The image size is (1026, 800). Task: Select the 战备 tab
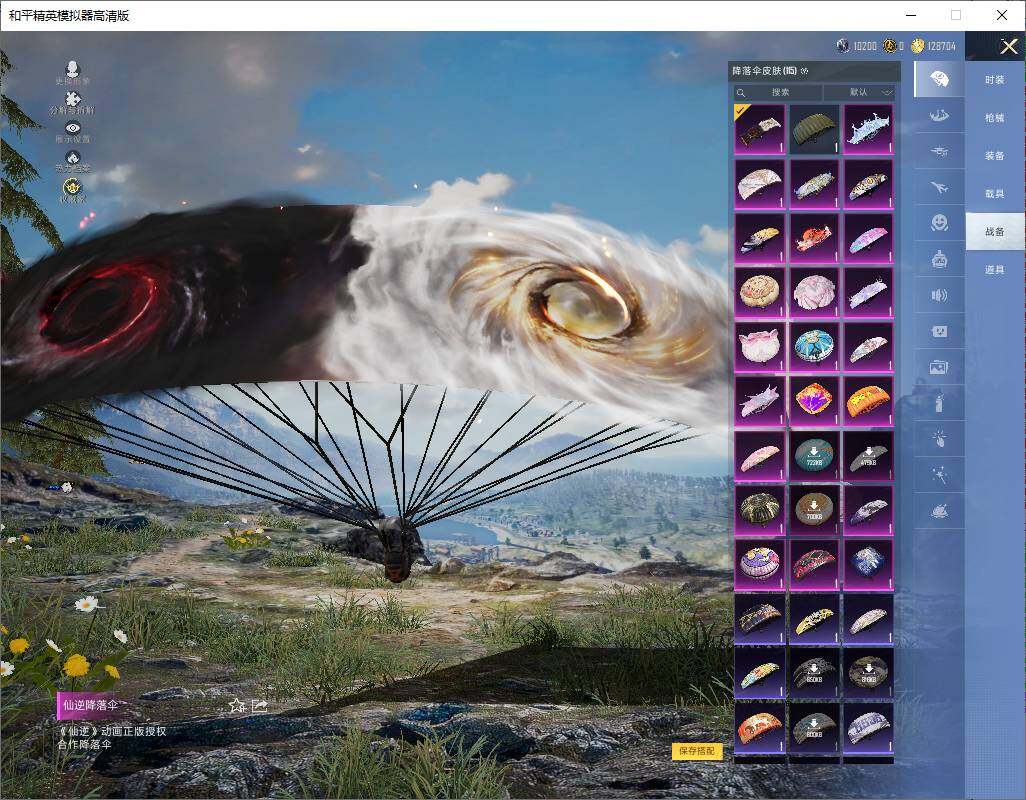(995, 232)
